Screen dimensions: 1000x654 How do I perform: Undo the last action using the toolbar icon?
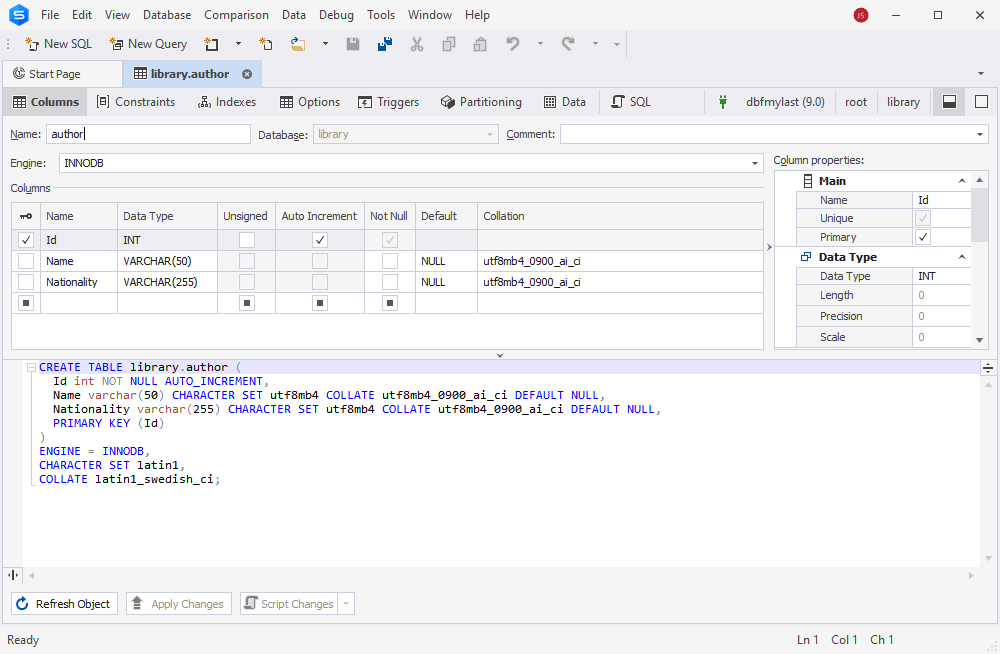coord(511,44)
